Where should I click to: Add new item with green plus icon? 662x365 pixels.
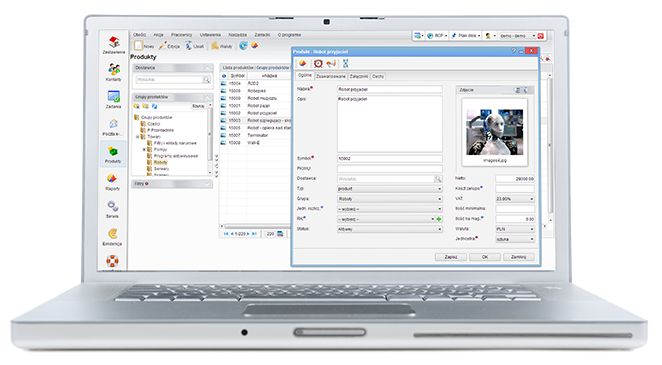[439, 219]
